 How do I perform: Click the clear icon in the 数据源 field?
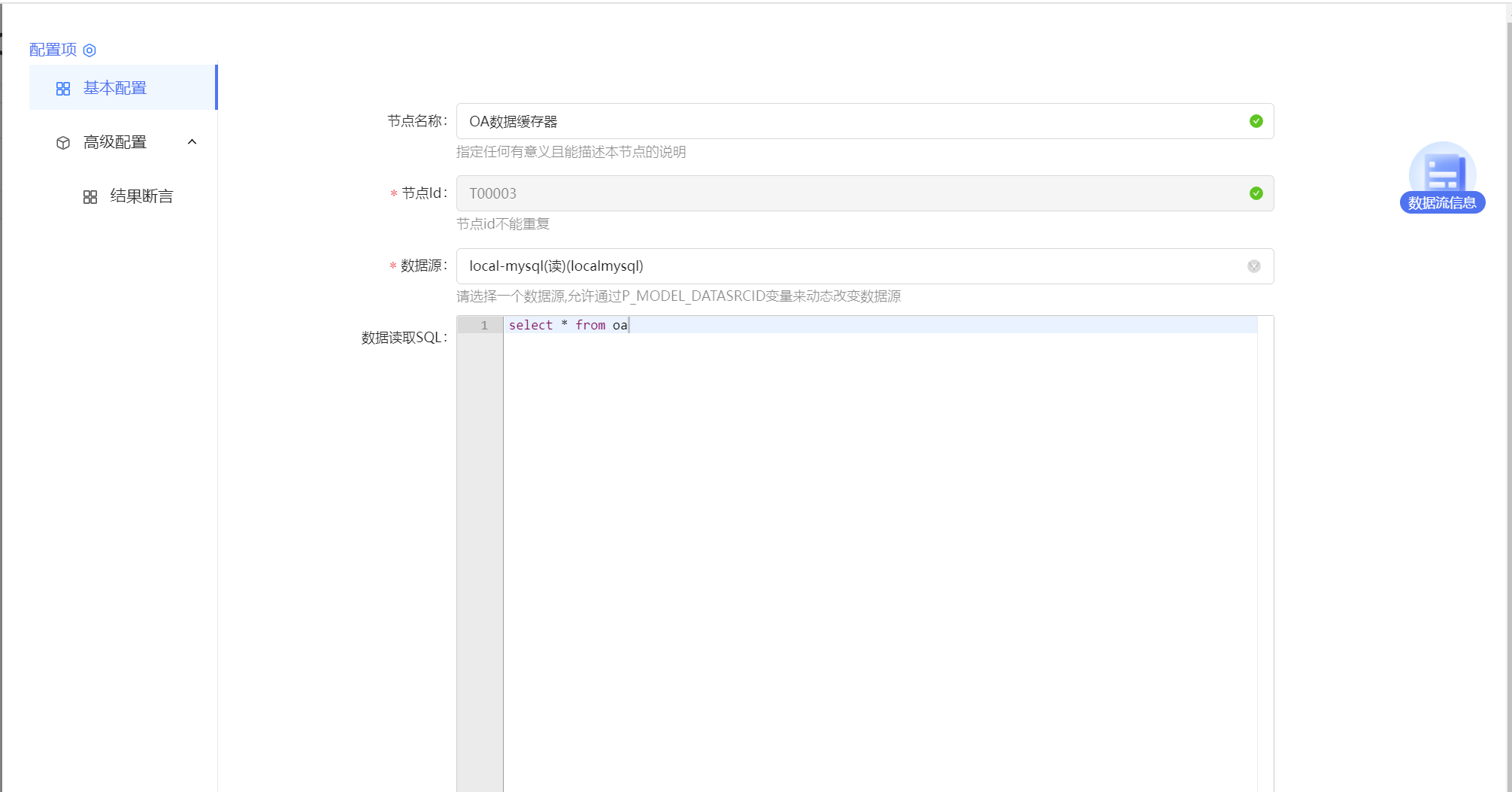1253,266
